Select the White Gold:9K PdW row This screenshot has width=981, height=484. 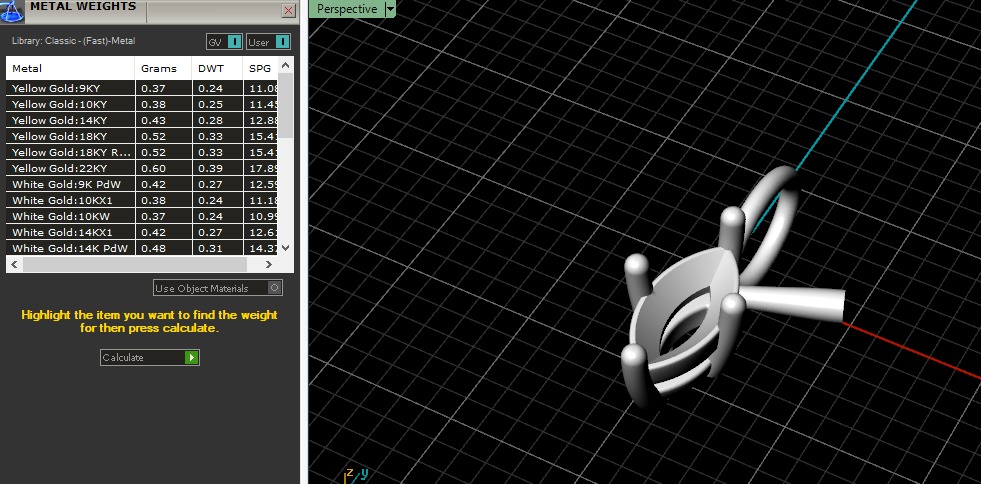141,184
